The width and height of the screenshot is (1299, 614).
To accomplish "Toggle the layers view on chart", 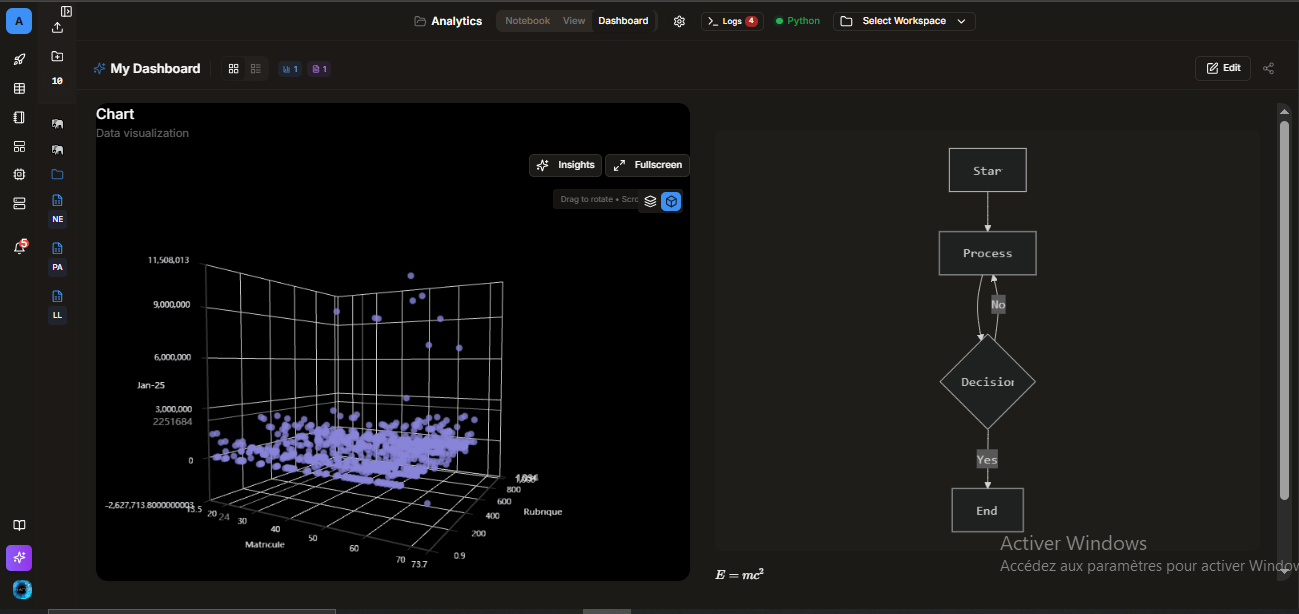I will 650,201.
